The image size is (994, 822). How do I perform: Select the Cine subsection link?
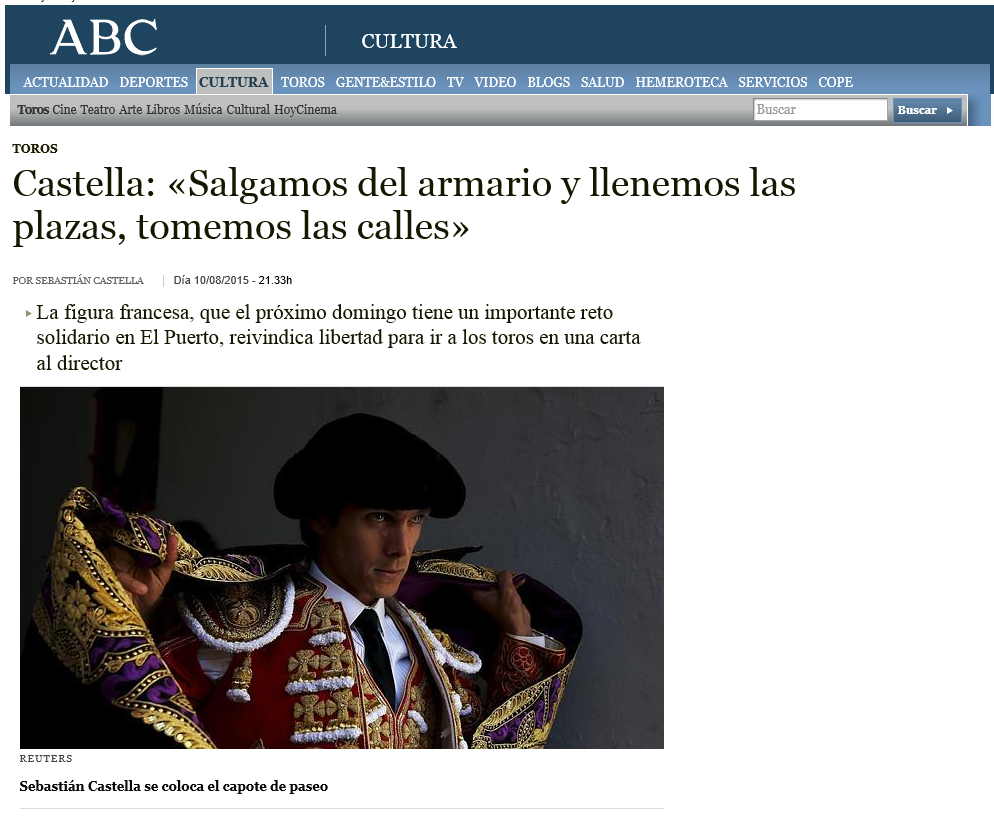click(64, 110)
